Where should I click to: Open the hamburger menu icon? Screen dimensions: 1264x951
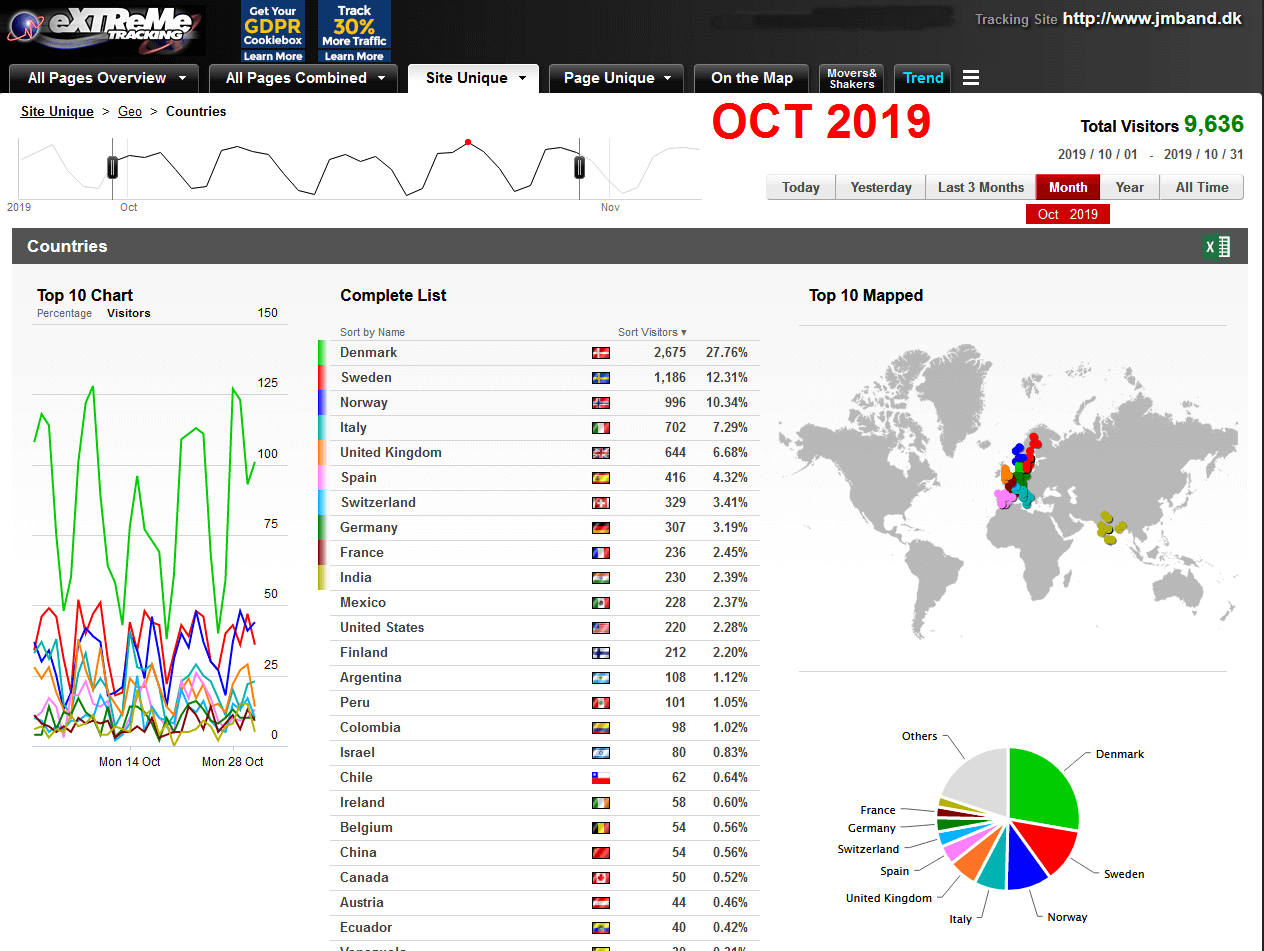point(970,78)
